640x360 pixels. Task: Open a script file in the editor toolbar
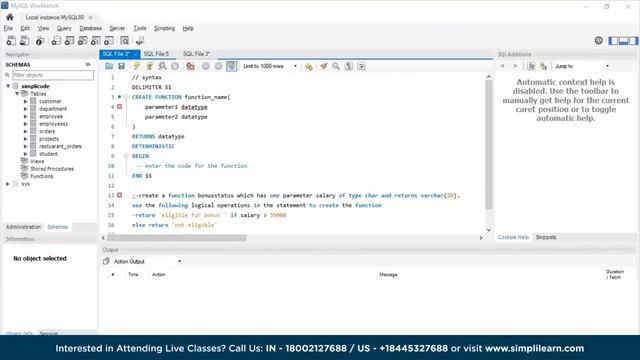tap(109, 66)
